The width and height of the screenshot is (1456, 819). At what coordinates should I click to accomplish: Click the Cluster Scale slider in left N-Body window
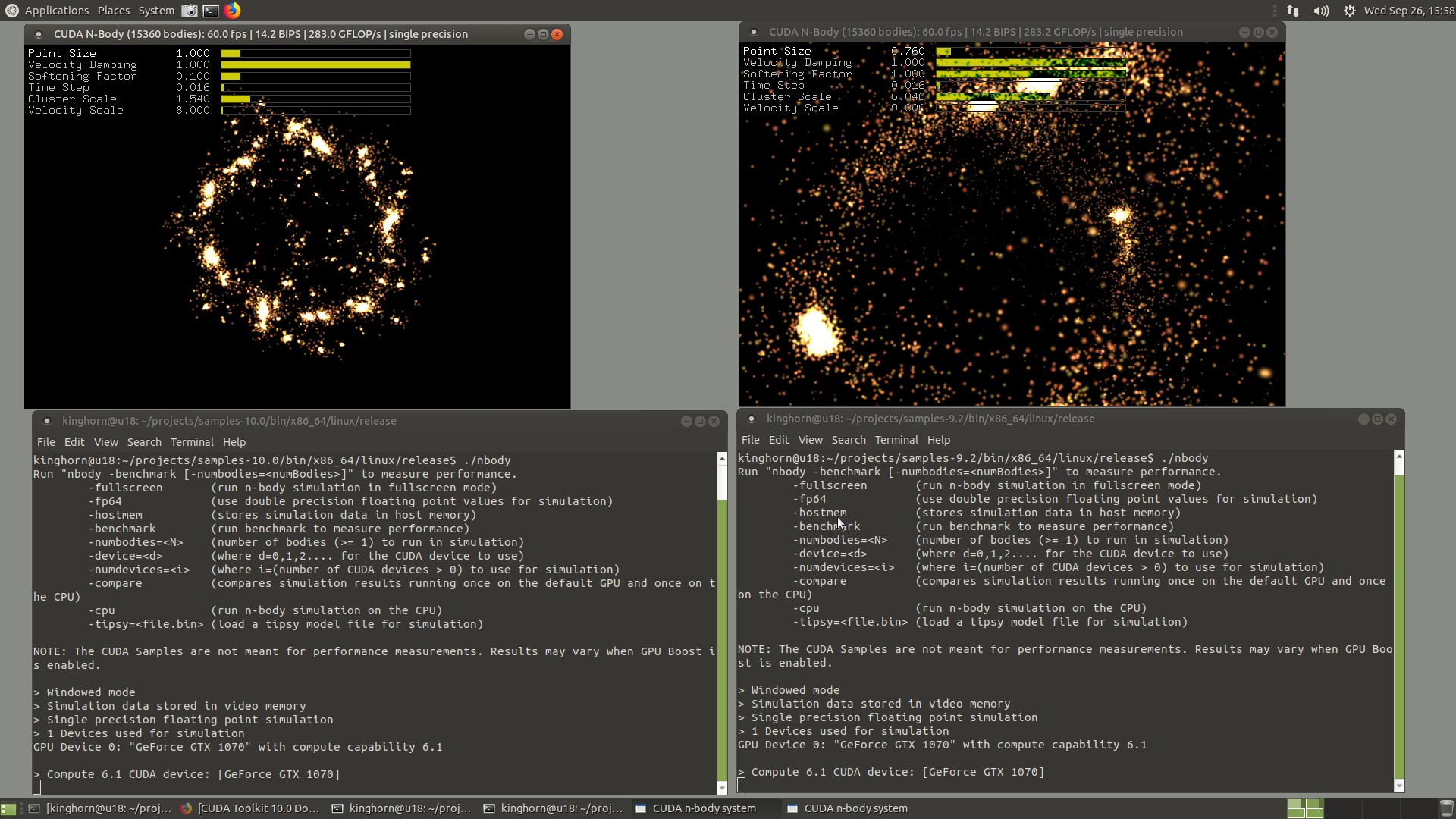coord(315,99)
